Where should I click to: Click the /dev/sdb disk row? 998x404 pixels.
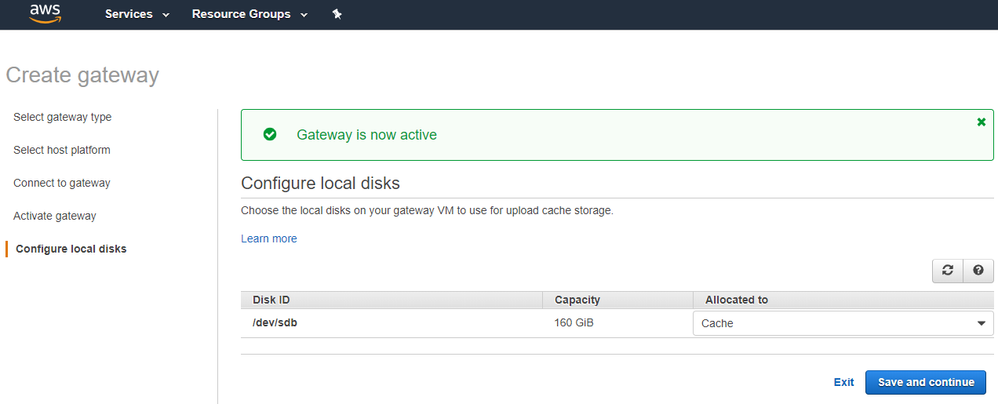(276, 323)
